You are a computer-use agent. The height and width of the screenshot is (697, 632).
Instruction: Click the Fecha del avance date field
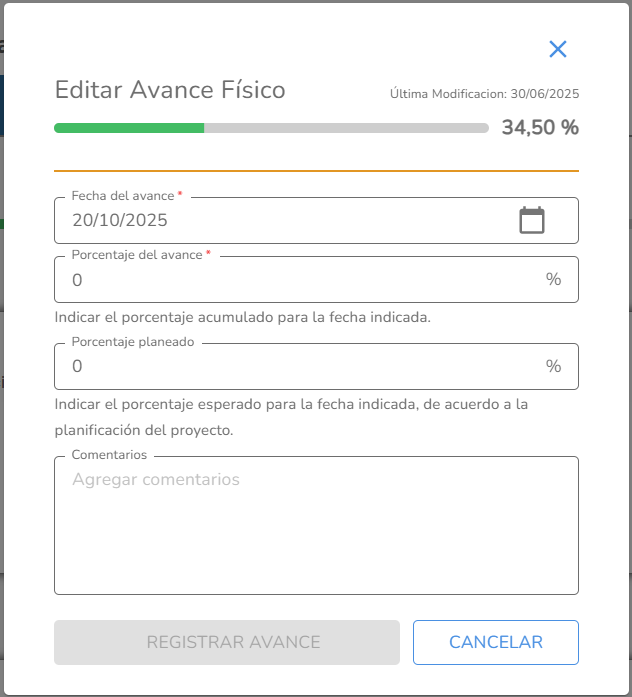(280, 220)
